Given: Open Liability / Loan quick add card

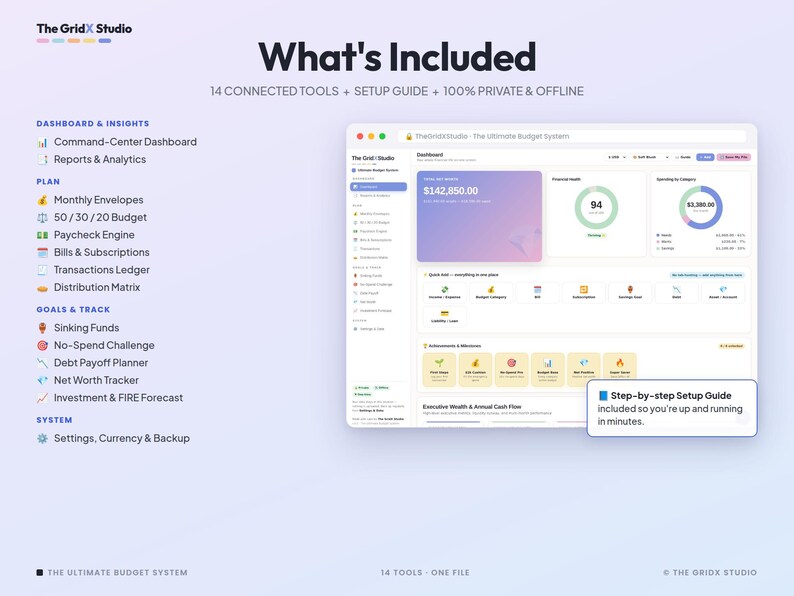Looking at the screenshot, I should tap(445, 316).
